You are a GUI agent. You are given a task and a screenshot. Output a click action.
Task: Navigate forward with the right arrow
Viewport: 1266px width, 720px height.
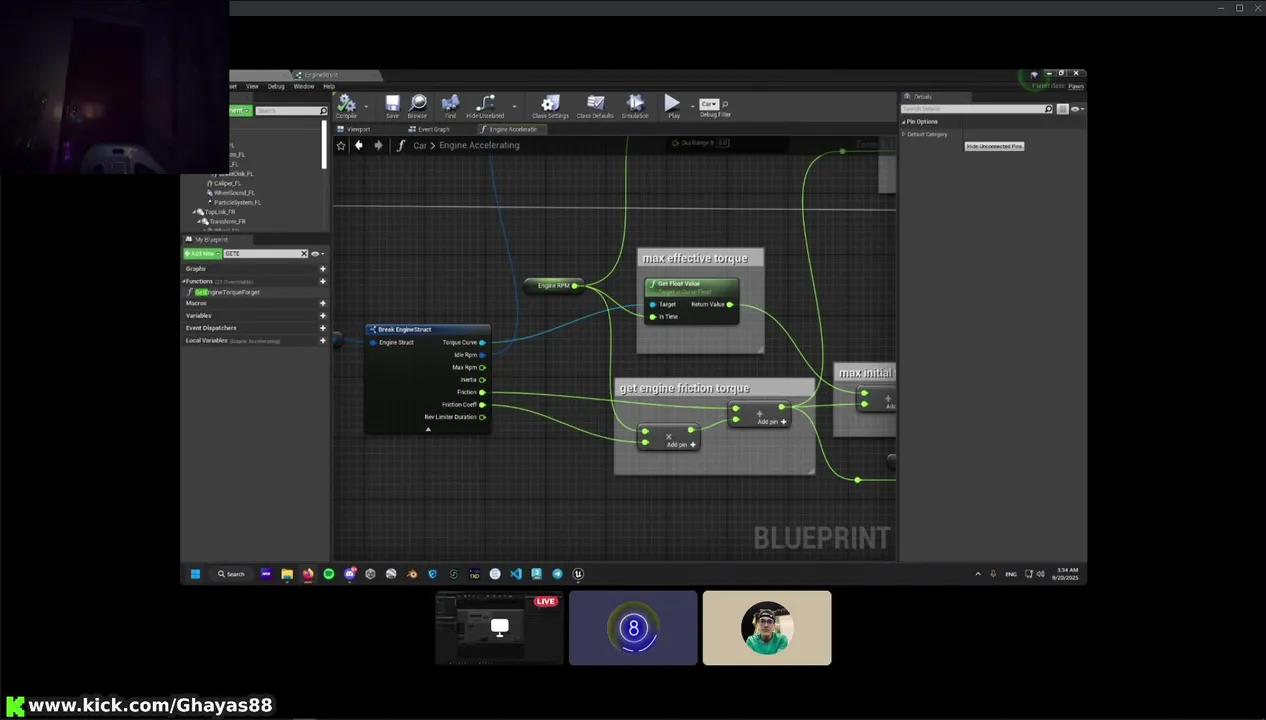378,146
